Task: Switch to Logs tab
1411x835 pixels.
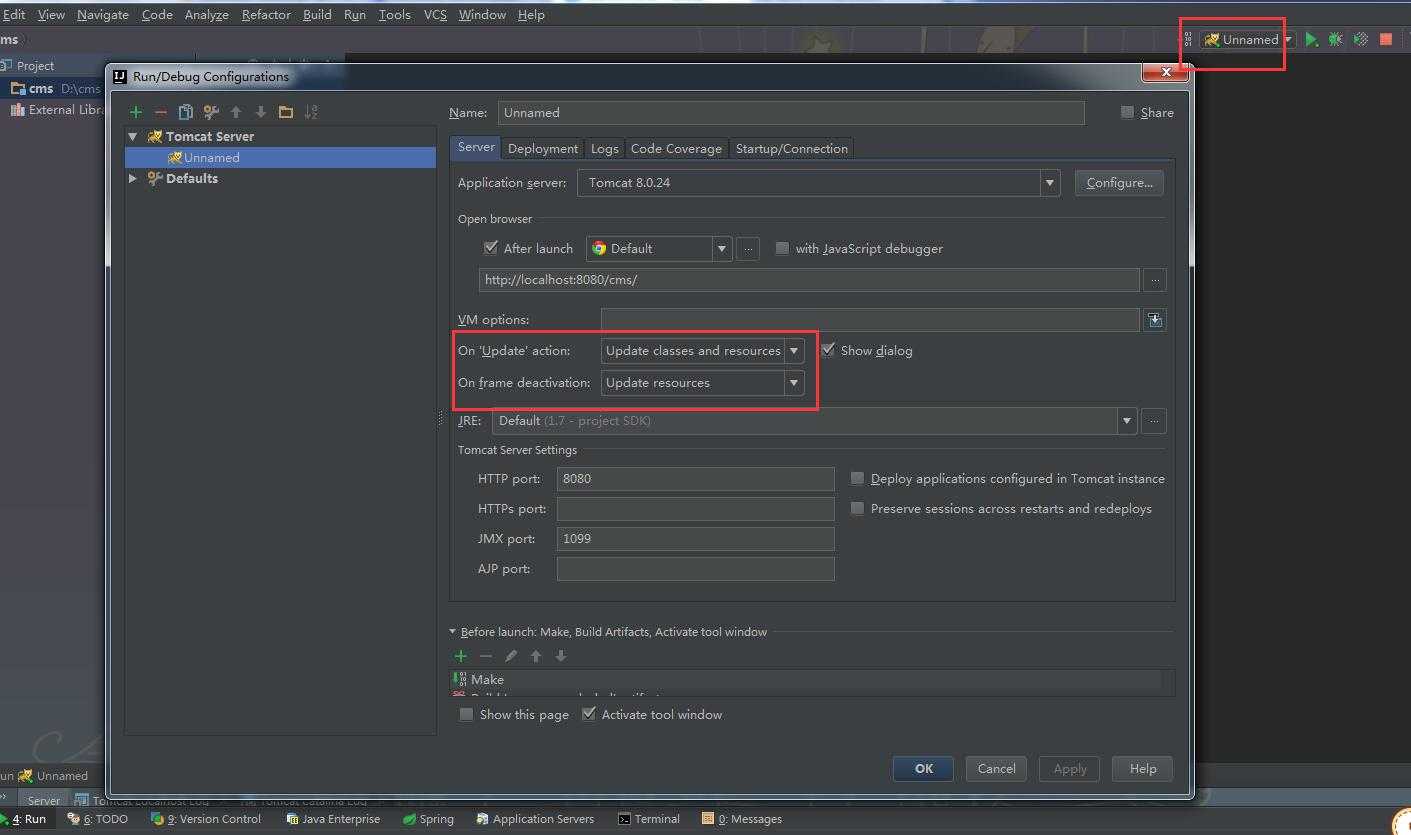Action: tap(604, 148)
